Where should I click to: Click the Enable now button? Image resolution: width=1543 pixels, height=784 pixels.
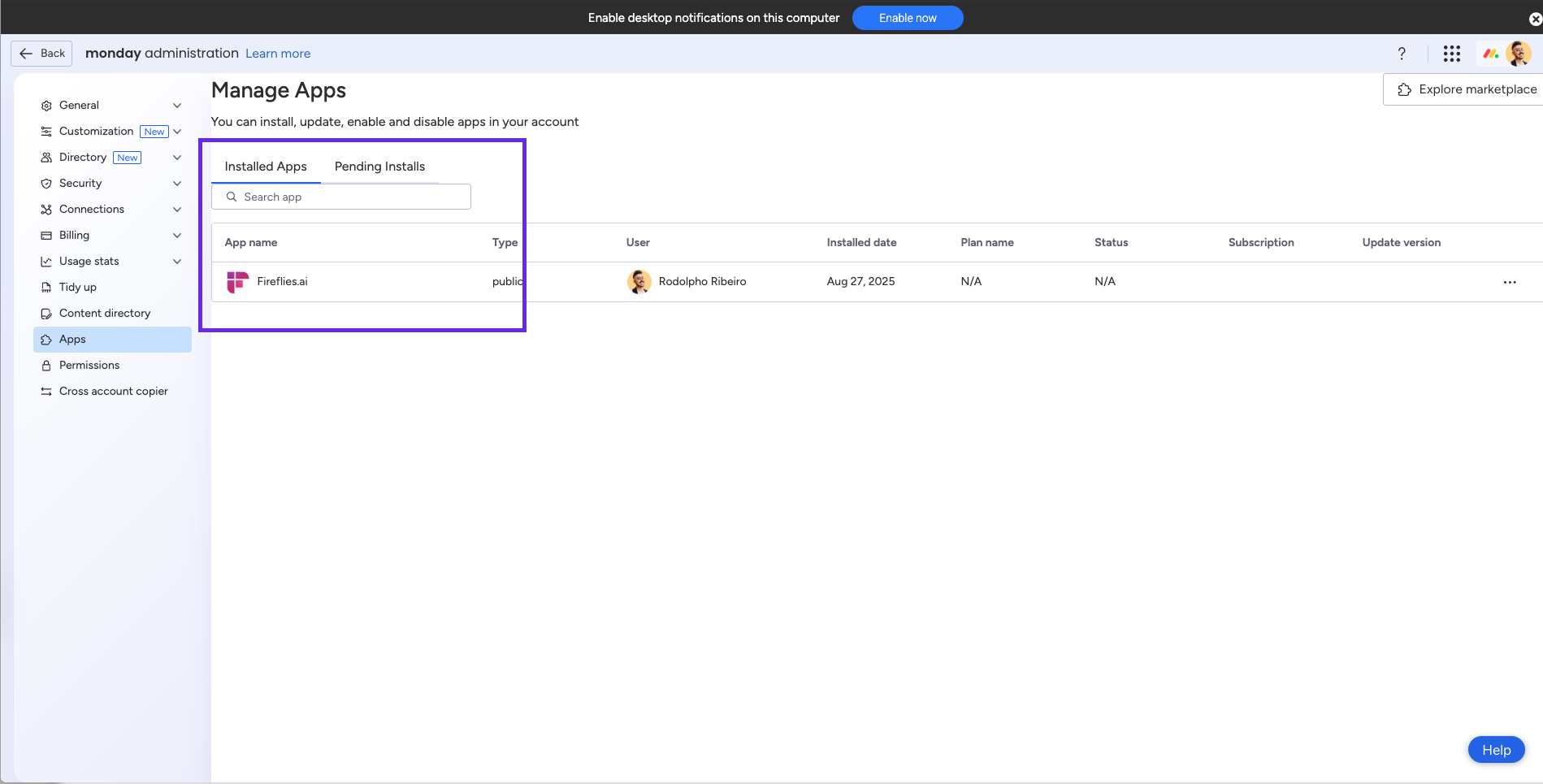point(907,18)
